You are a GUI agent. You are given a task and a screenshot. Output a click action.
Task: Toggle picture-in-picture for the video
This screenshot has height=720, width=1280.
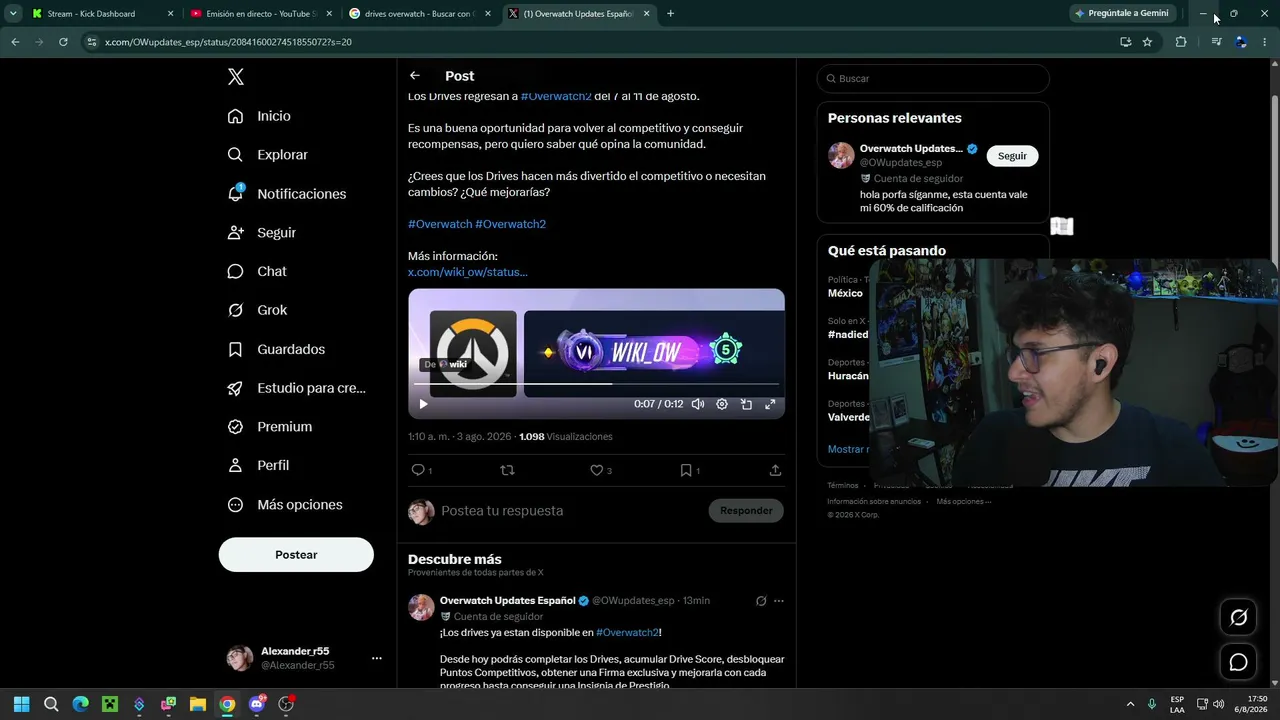pos(746,404)
